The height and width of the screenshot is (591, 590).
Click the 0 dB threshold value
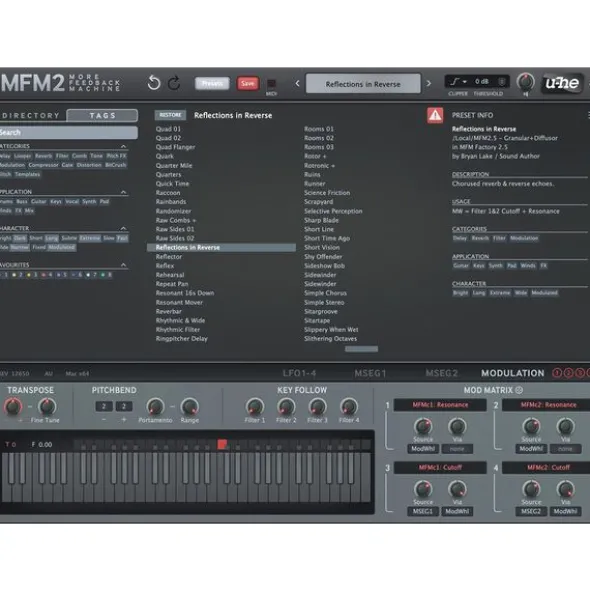click(482, 81)
